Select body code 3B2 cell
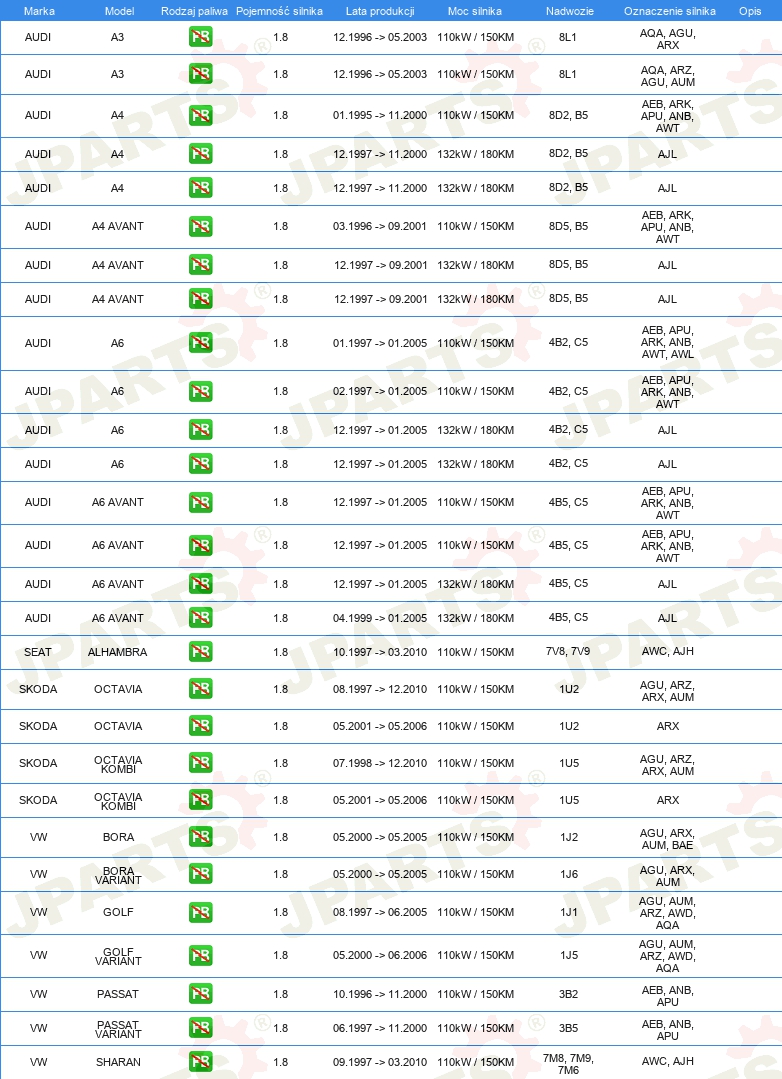The width and height of the screenshot is (782, 1079). point(569,994)
